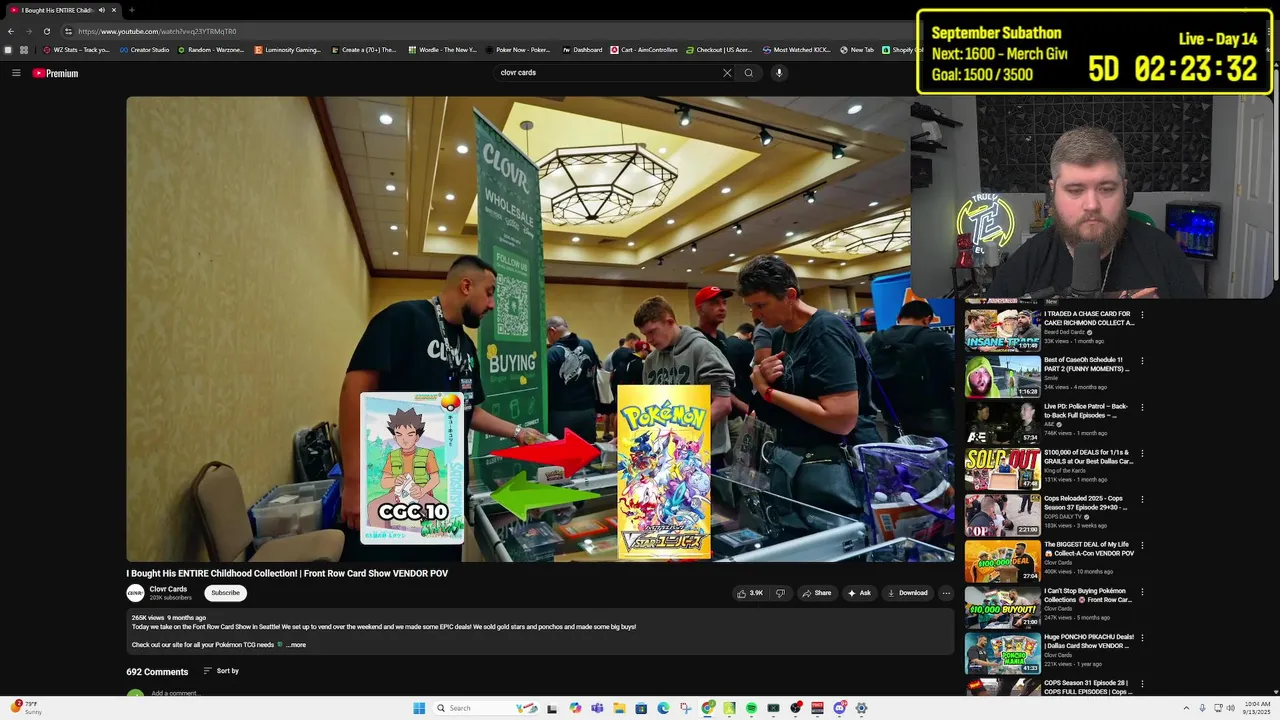1280x720 pixels.
Task: Open the 'Cart - AimControllers' bookmark
Action: coord(645,50)
